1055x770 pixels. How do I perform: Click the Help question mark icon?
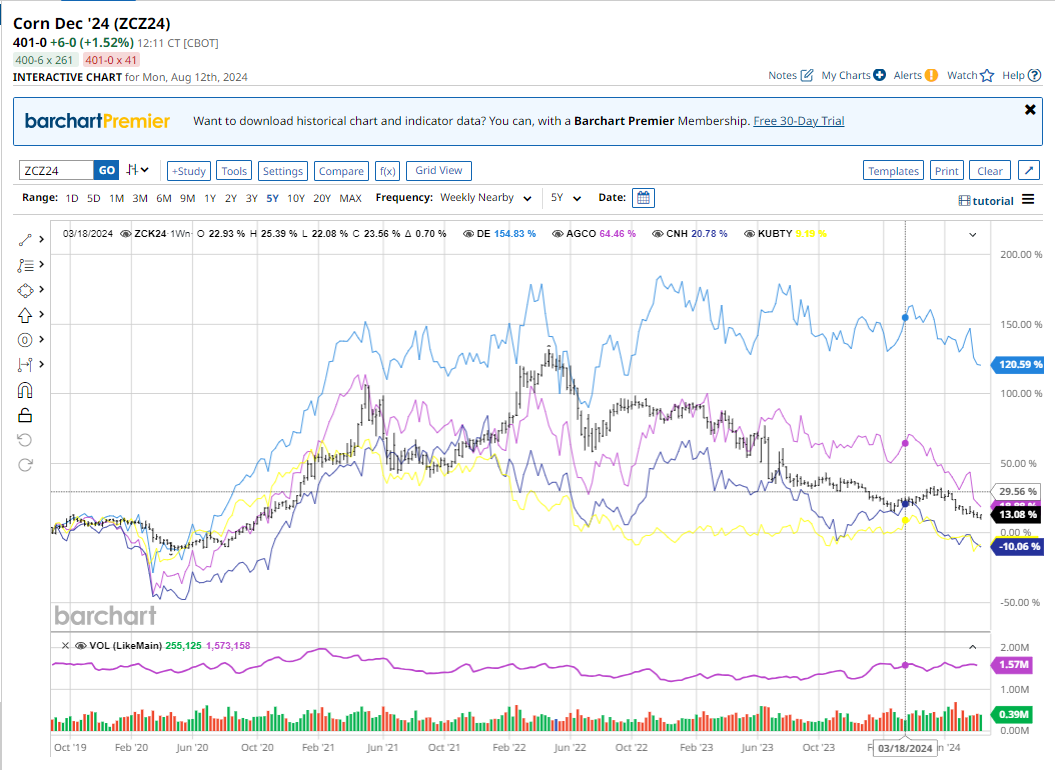(x=1035, y=75)
